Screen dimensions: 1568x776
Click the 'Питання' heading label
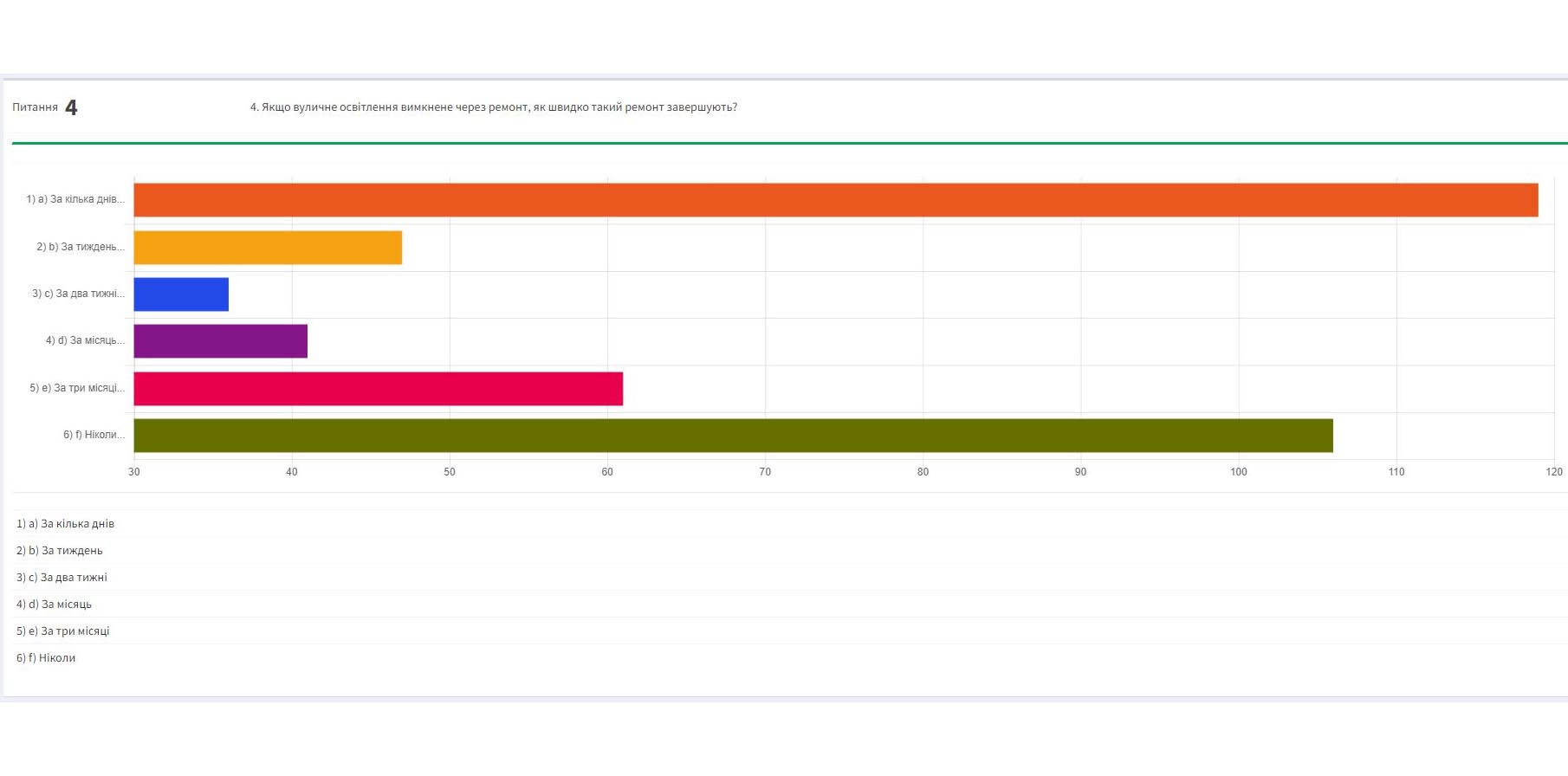[x=35, y=107]
